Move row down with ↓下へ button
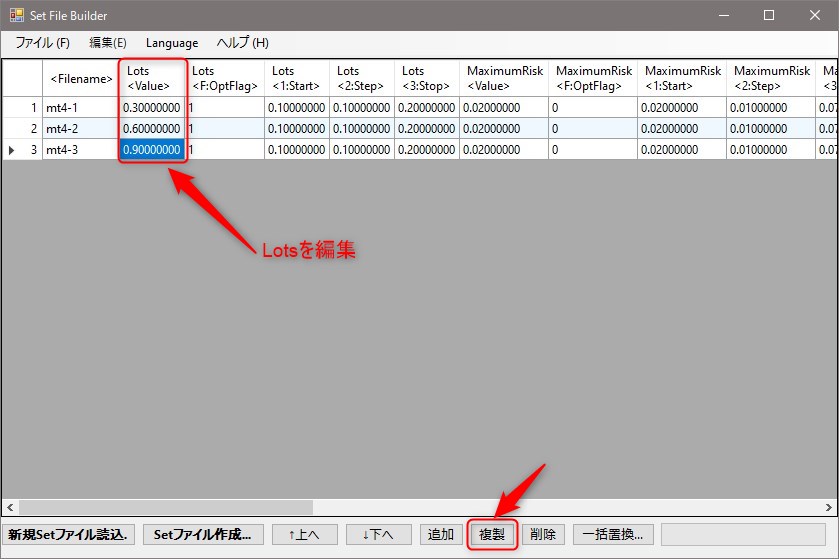Viewport: 839px width, 559px height. [378, 534]
